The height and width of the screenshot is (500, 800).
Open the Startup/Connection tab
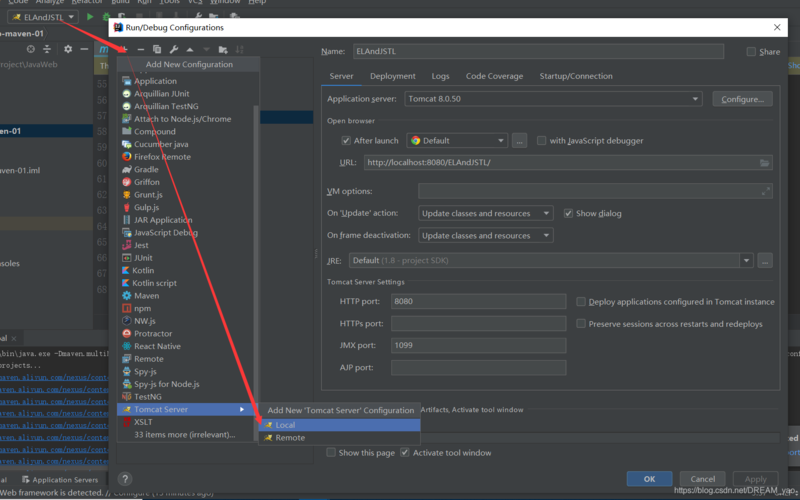coord(576,76)
